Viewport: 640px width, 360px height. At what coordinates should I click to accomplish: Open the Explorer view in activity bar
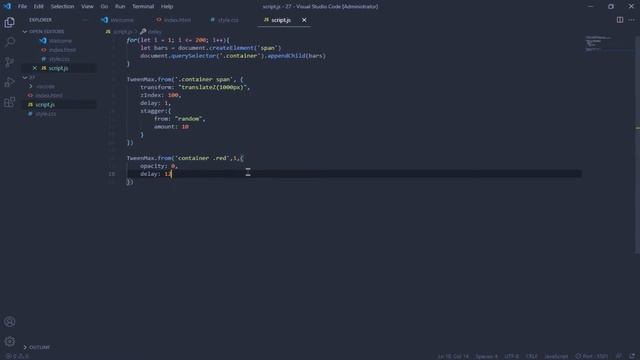[x=9, y=22]
